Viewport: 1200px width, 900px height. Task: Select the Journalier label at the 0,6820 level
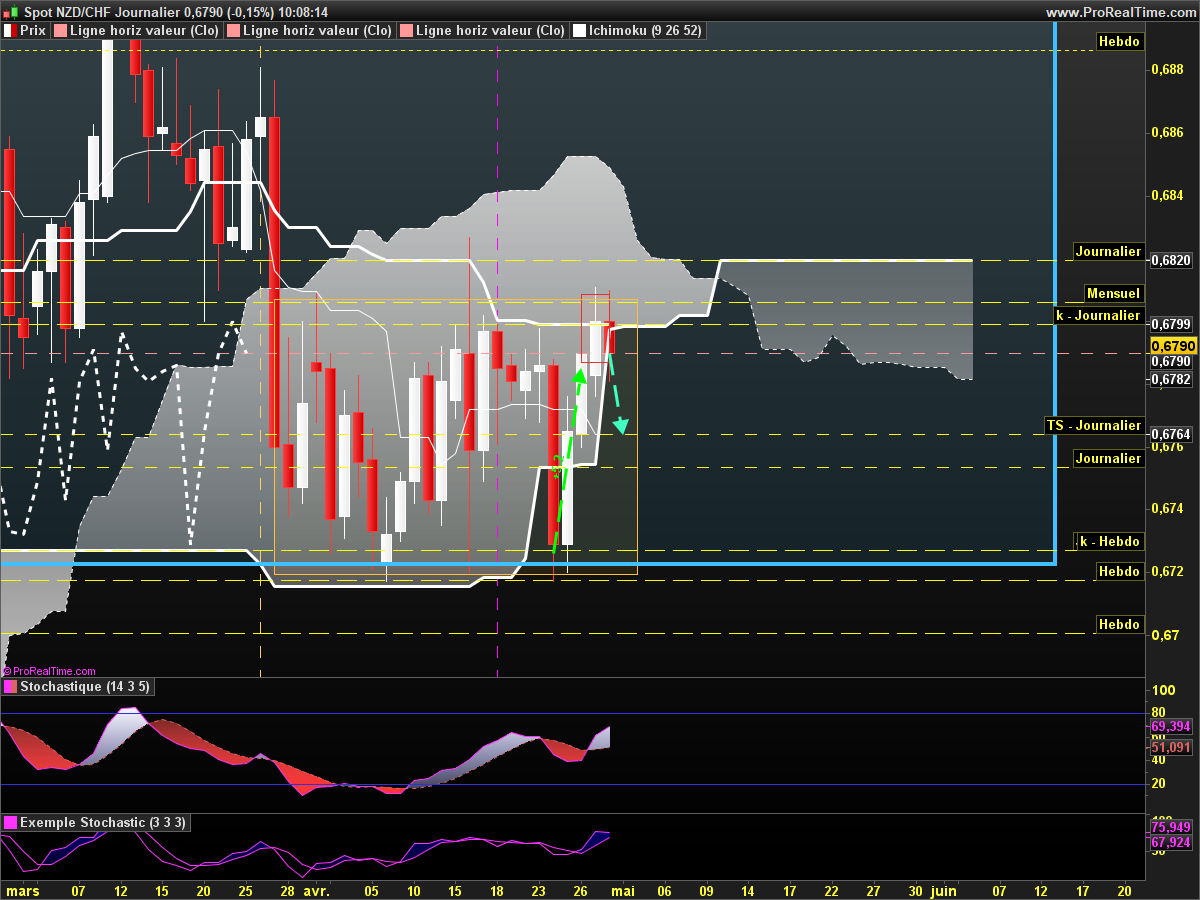[1108, 252]
